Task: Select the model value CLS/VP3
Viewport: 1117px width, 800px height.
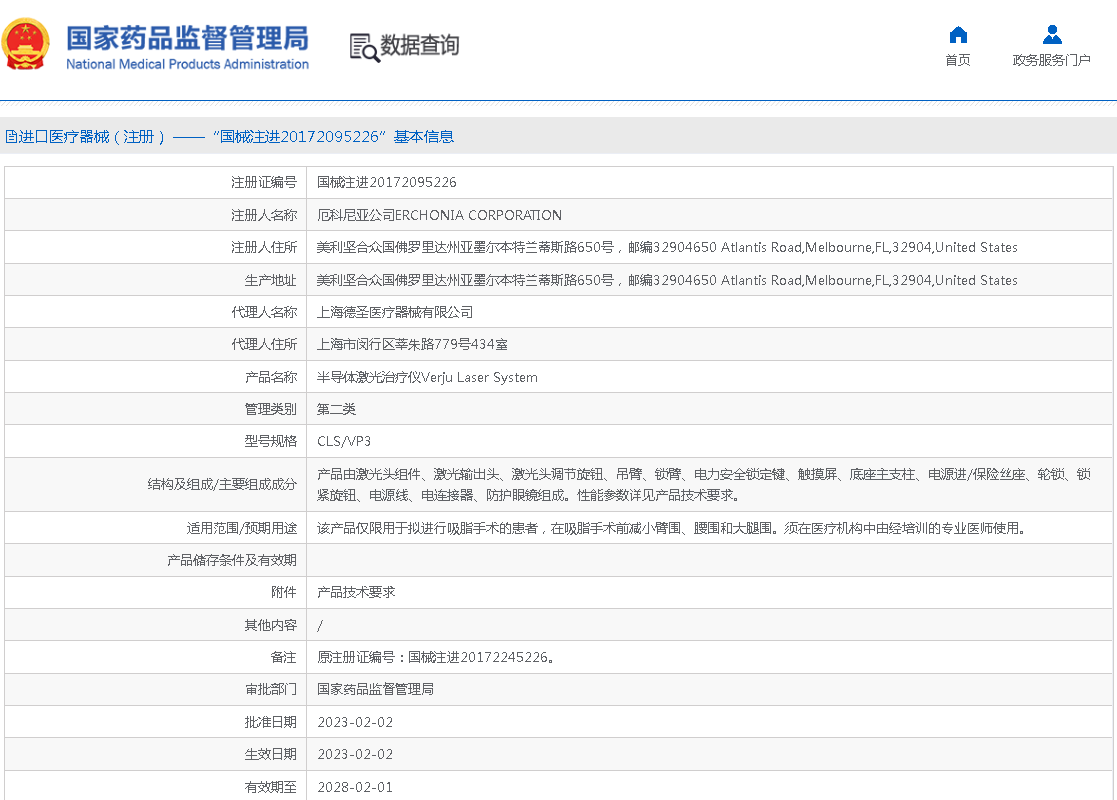Action: [x=344, y=441]
